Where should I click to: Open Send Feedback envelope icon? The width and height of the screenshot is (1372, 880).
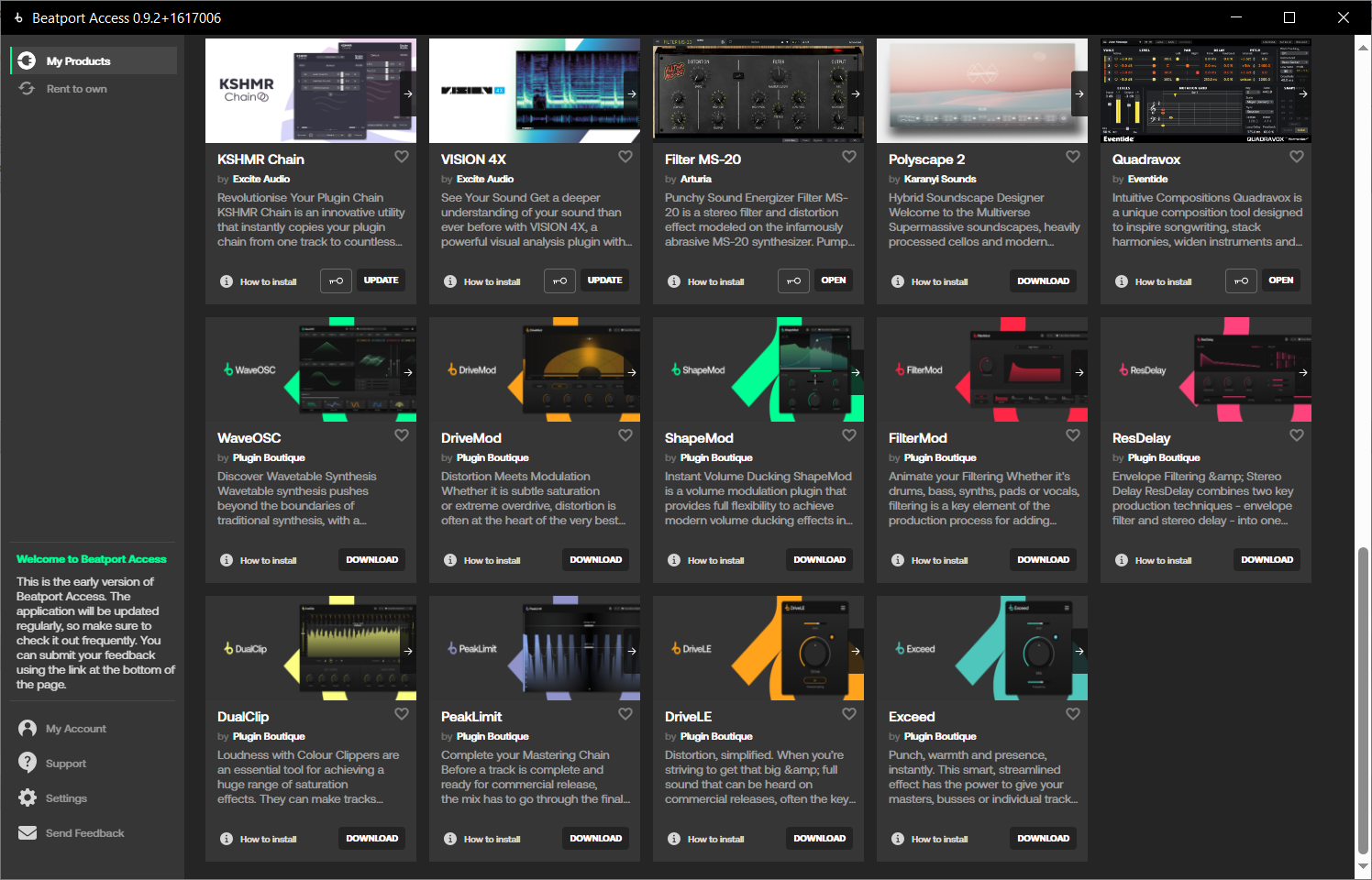coord(28,833)
